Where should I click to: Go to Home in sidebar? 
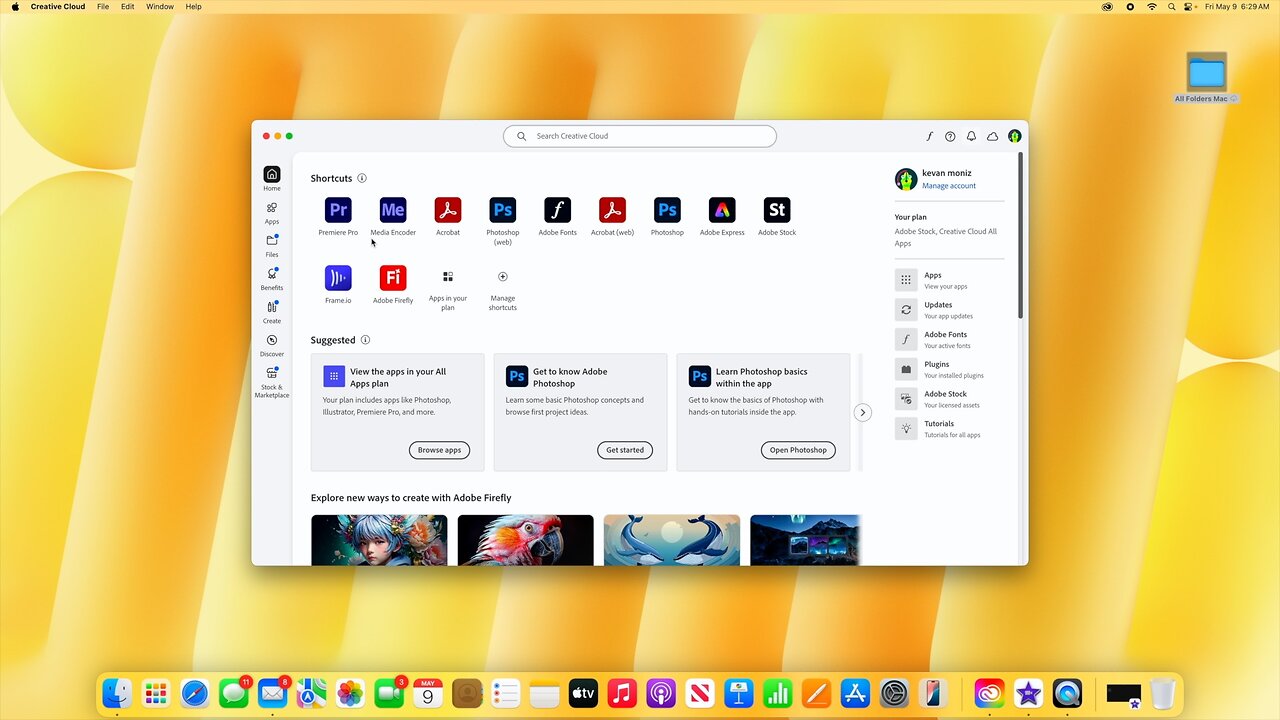coord(272,179)
